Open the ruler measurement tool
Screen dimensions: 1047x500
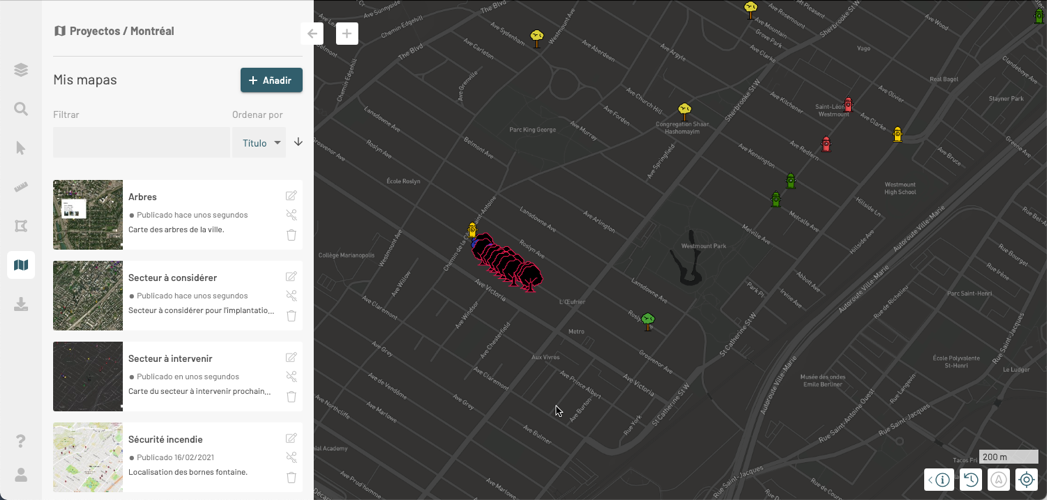coord(21,187)
